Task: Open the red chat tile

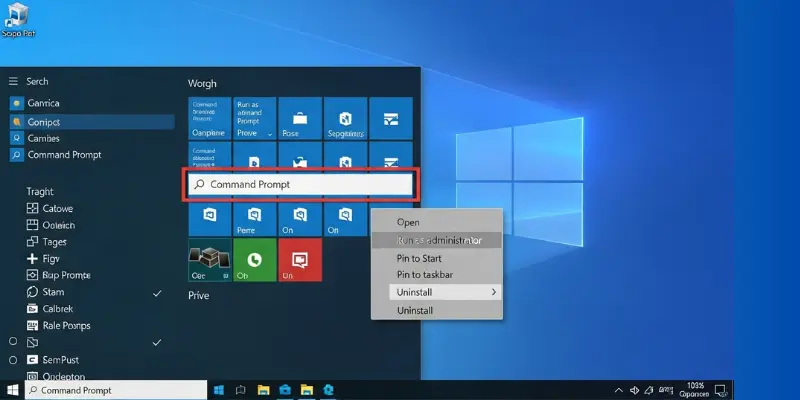Action: click(x=300, y=260)
